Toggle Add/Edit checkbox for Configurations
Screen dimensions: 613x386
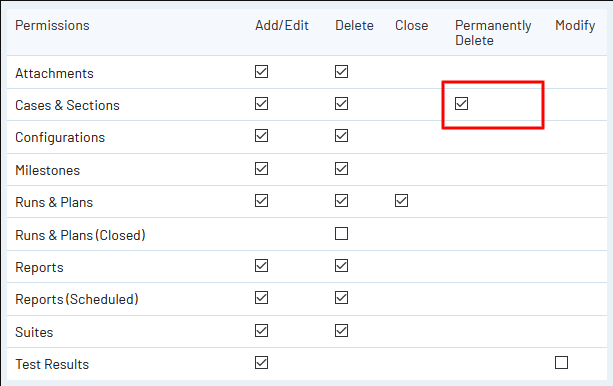click(x=261, y=136)
